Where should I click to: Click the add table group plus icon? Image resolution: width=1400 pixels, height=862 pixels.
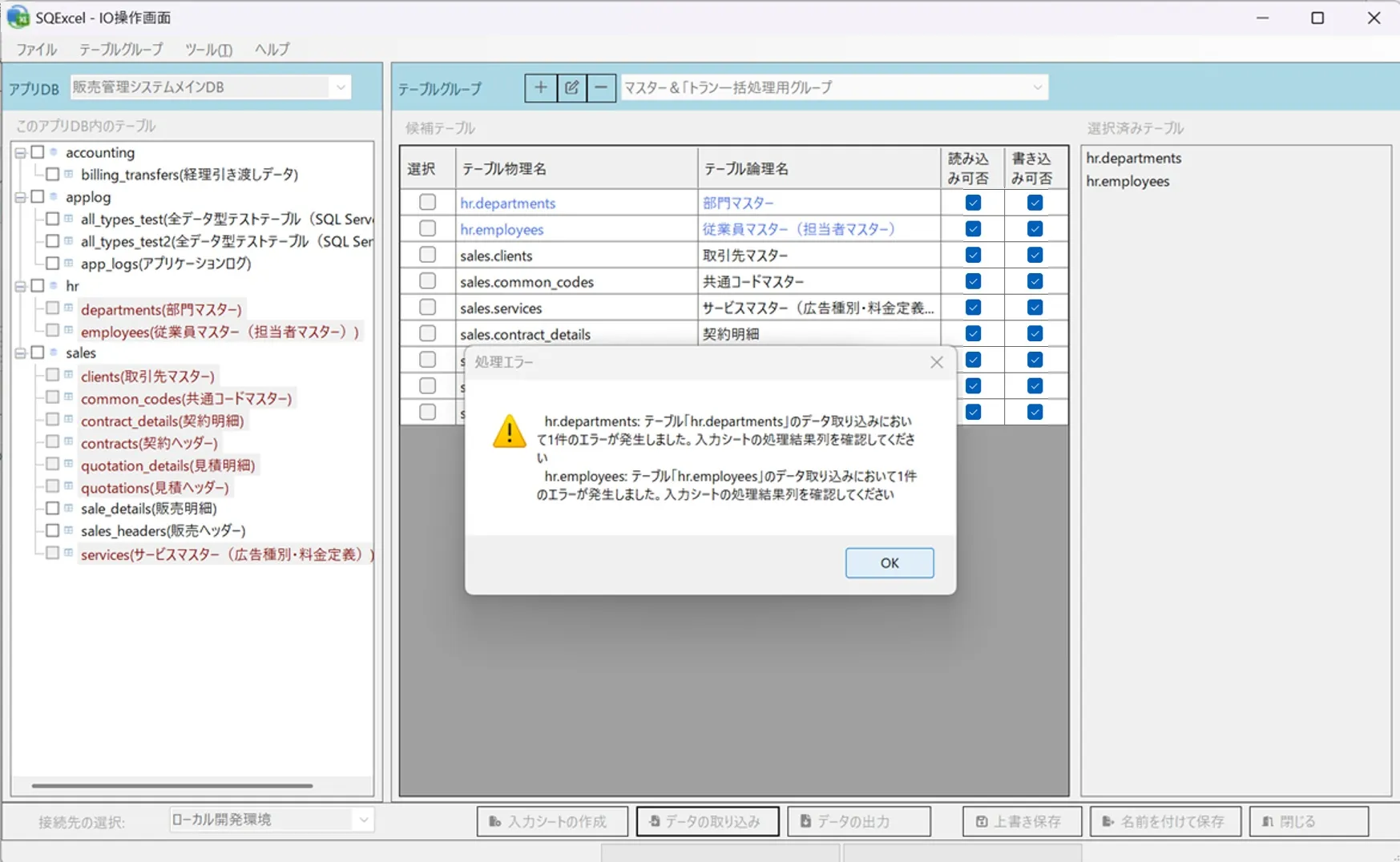540,87
